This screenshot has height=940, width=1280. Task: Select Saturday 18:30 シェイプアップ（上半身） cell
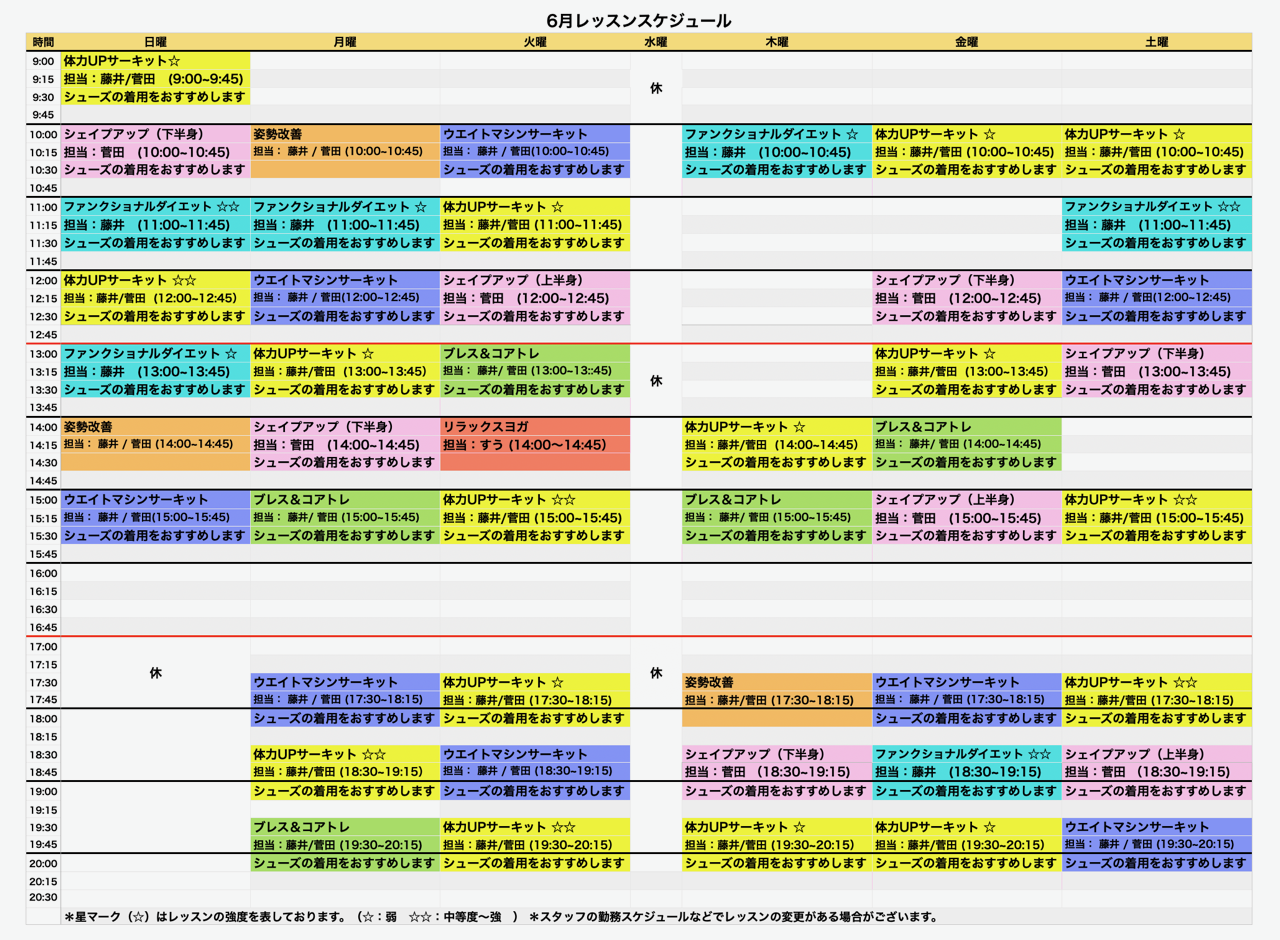coord(1157,754)
